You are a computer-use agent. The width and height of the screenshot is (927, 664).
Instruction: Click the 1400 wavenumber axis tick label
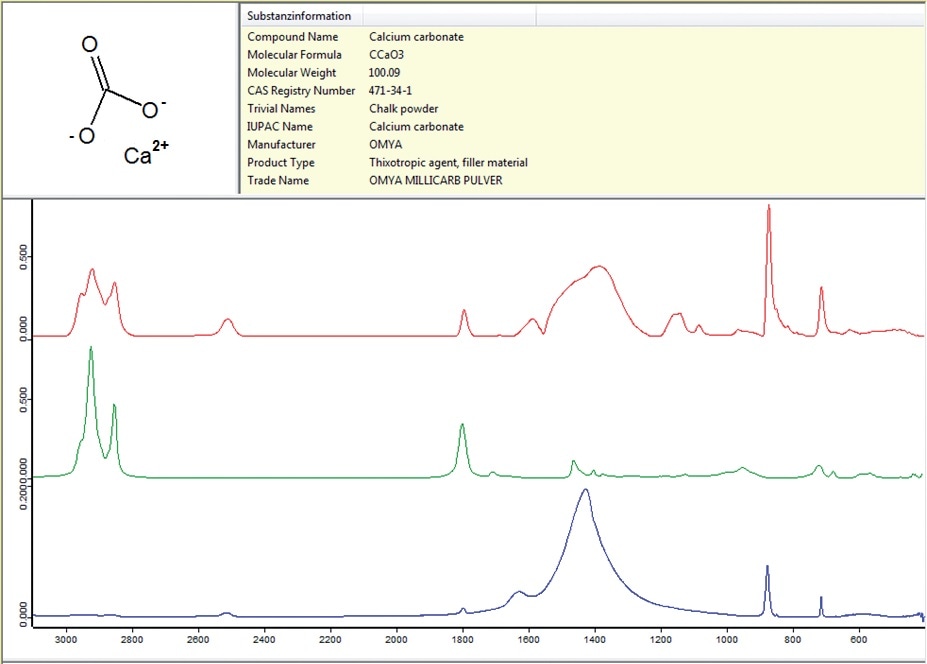[x=595, y=640]
